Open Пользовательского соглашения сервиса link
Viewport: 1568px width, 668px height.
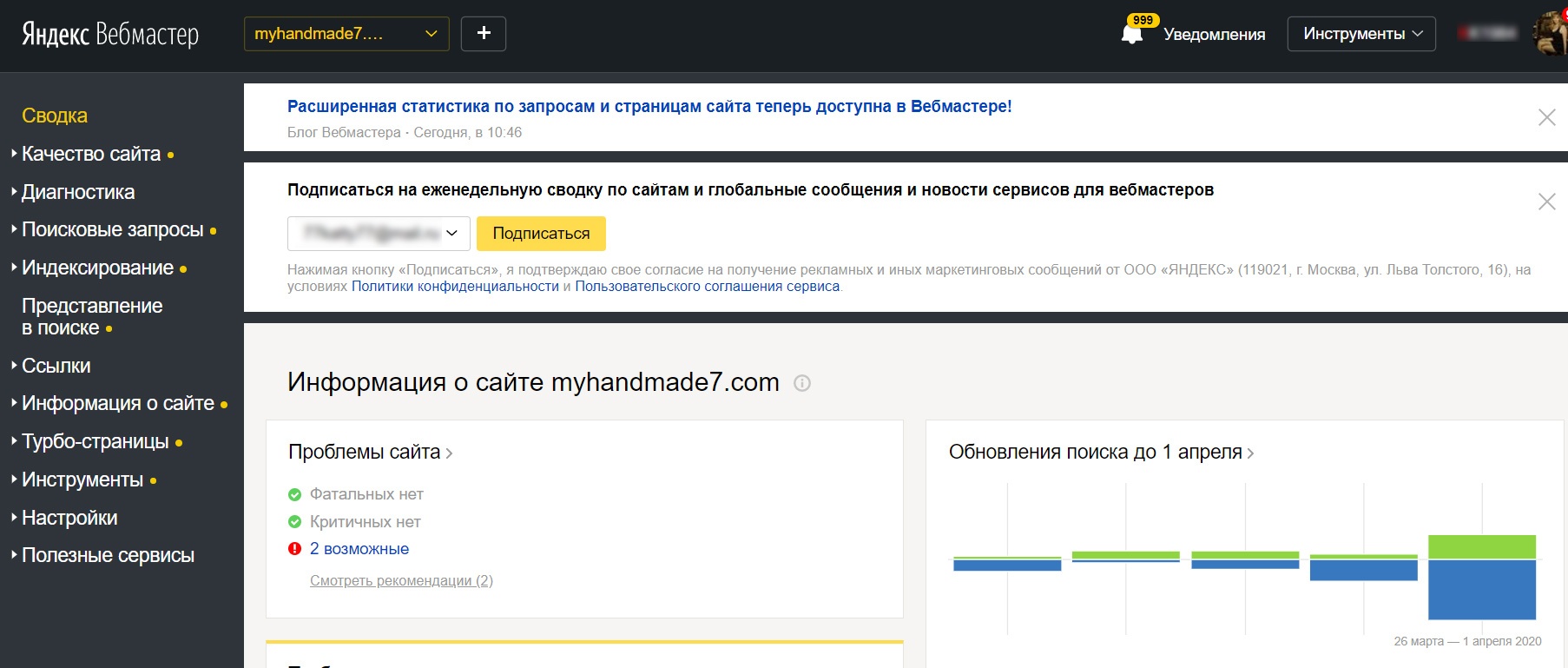[708, 287]
